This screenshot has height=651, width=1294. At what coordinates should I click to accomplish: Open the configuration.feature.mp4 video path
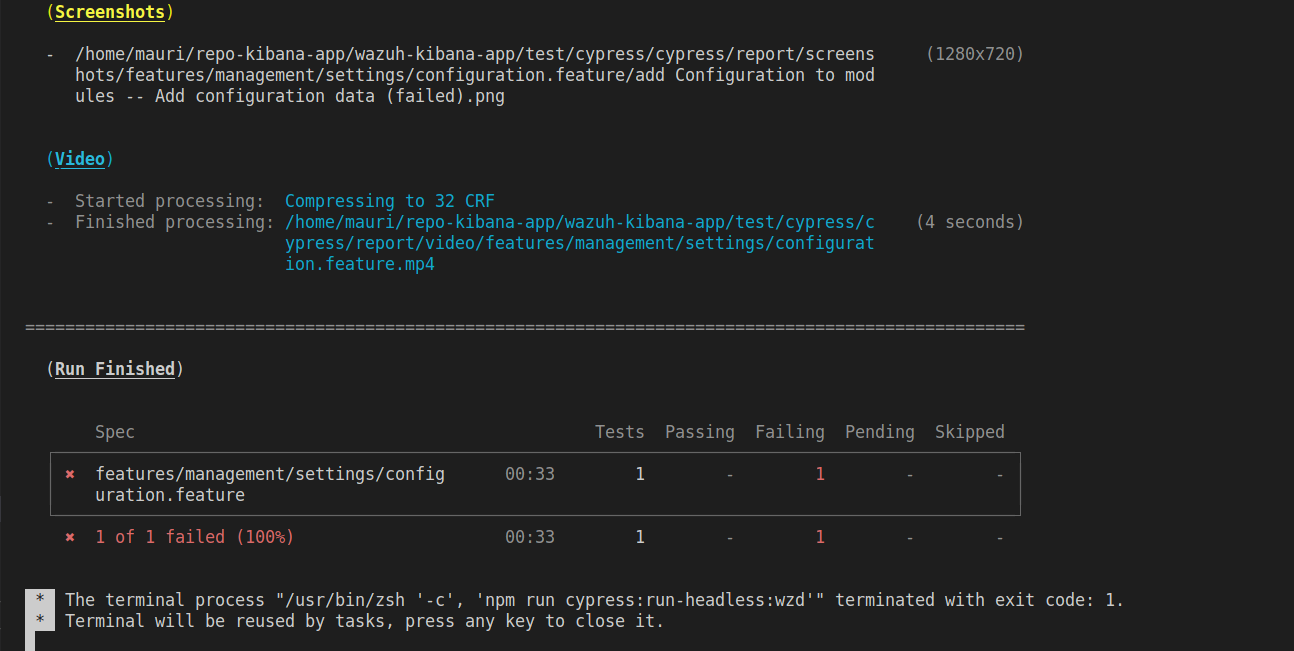point(580,242)
